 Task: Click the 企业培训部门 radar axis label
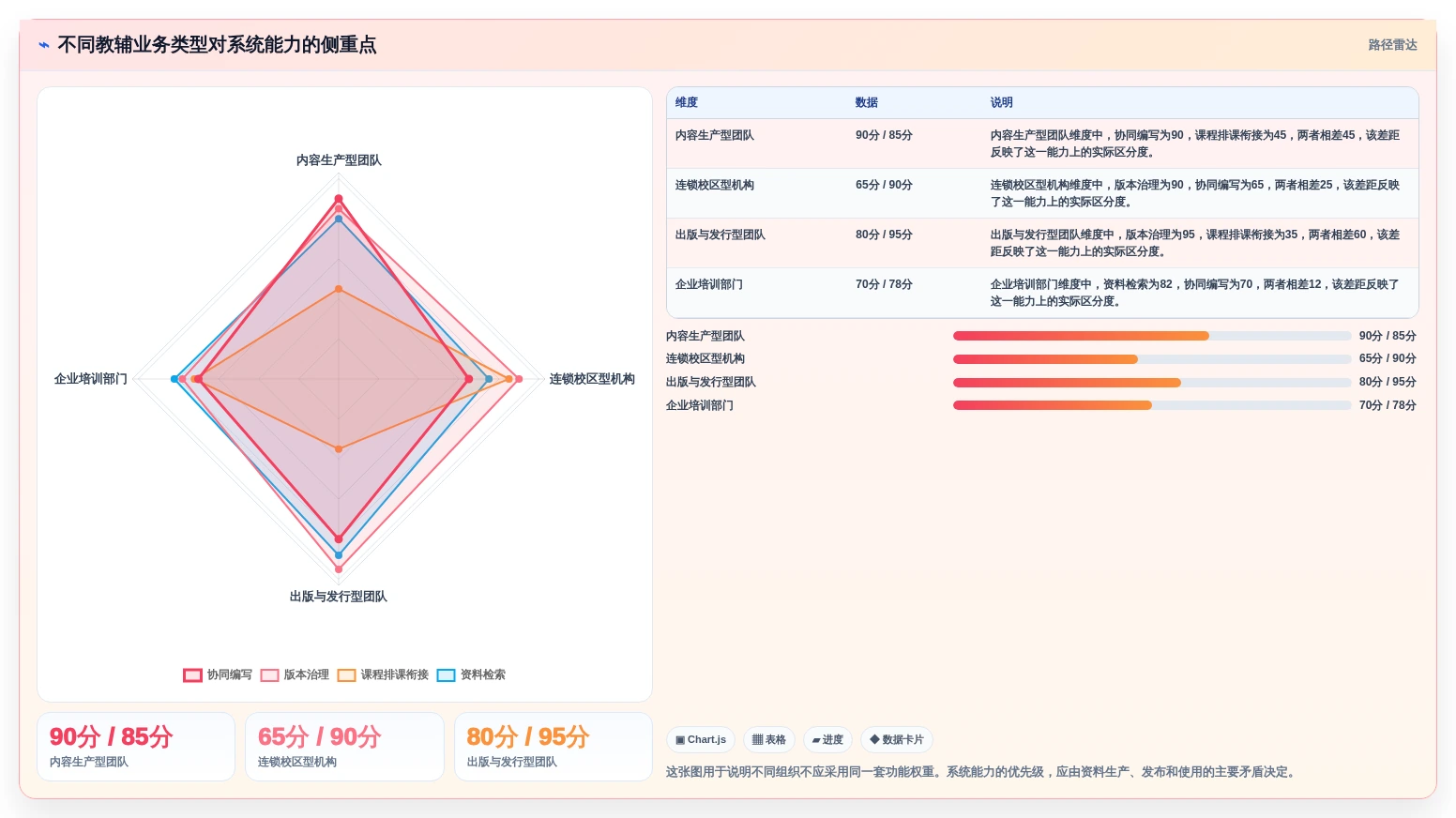point(91,379)
